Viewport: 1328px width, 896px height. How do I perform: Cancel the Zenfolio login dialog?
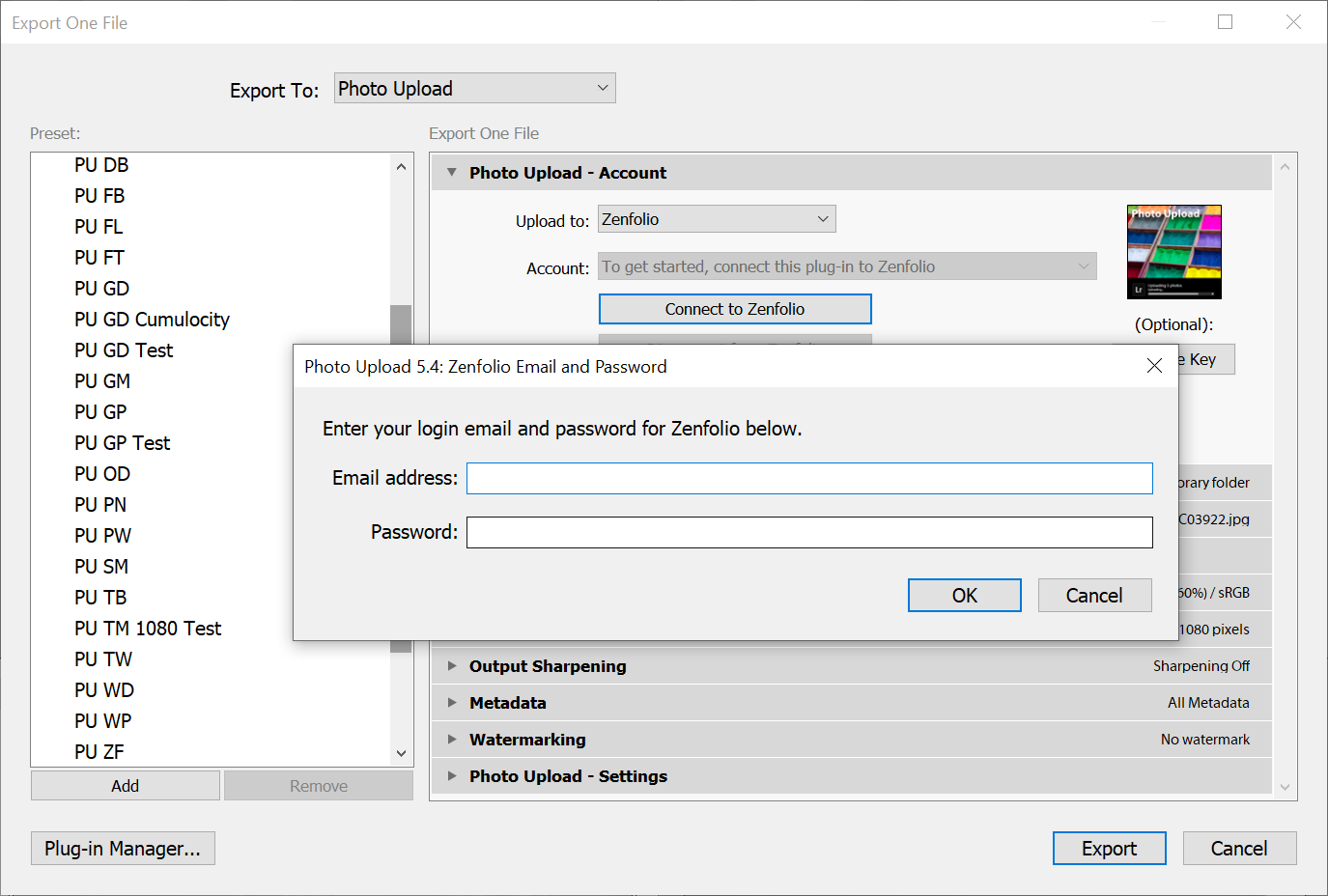coord(1094,596)
